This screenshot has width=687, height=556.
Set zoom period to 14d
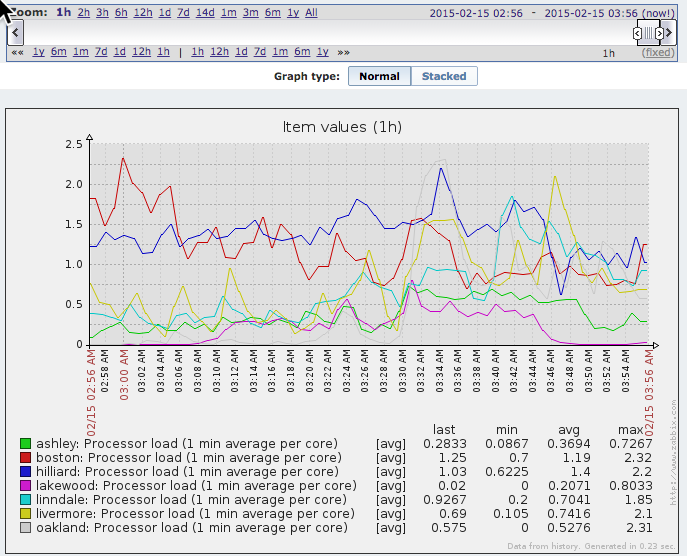click(x=205, y=13)
